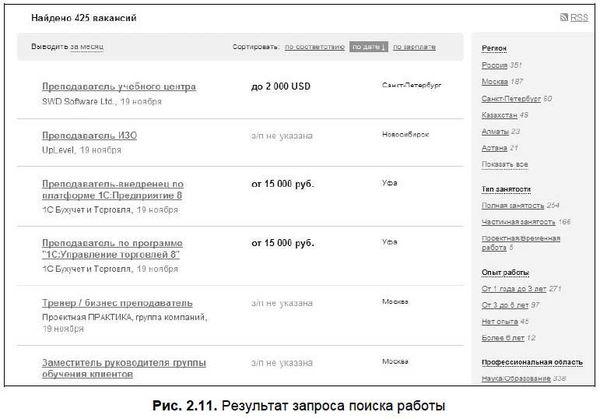
Task: Open vacancy 'Преподаватель по программе 1С:Управление торговлей 8'
Action: tap(112, 249)
